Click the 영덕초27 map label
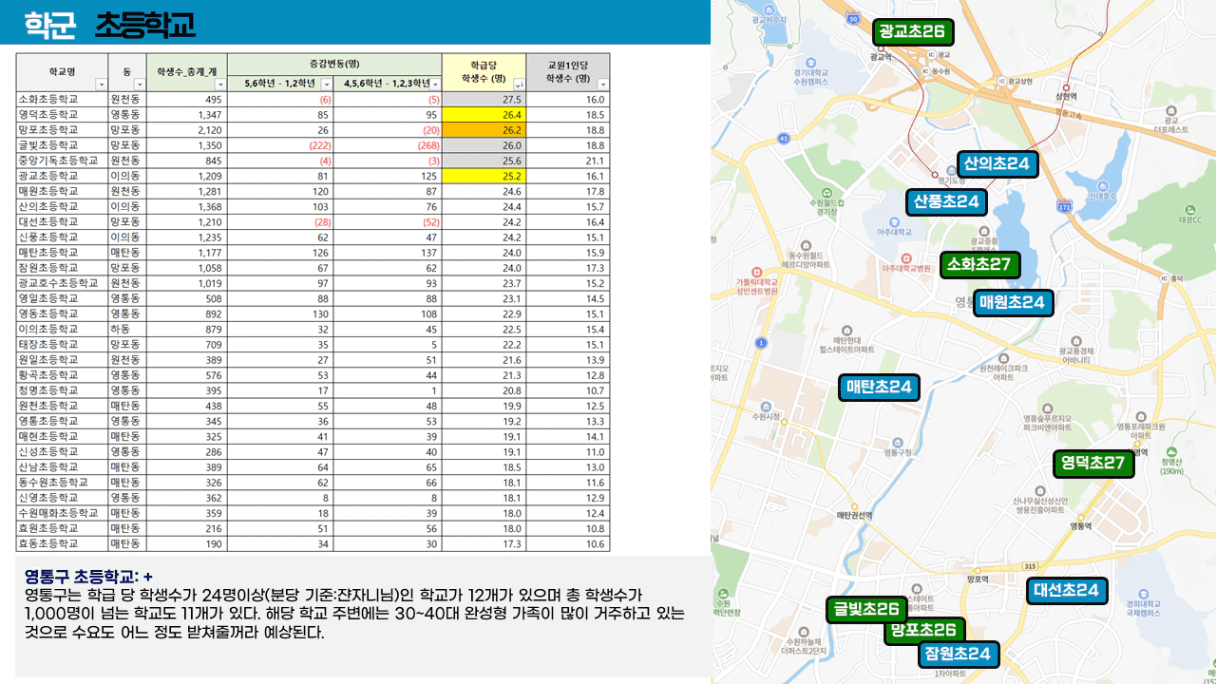The image size is (1216, 684). point(1093,463)
